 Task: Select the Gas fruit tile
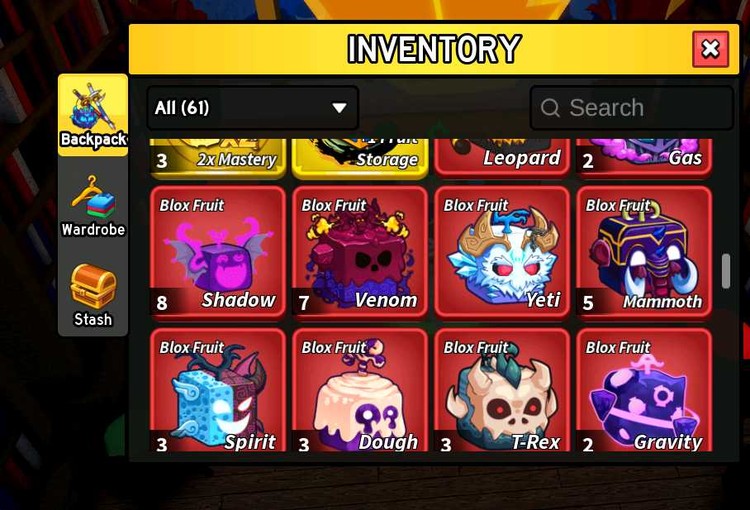tap(644, 157)
